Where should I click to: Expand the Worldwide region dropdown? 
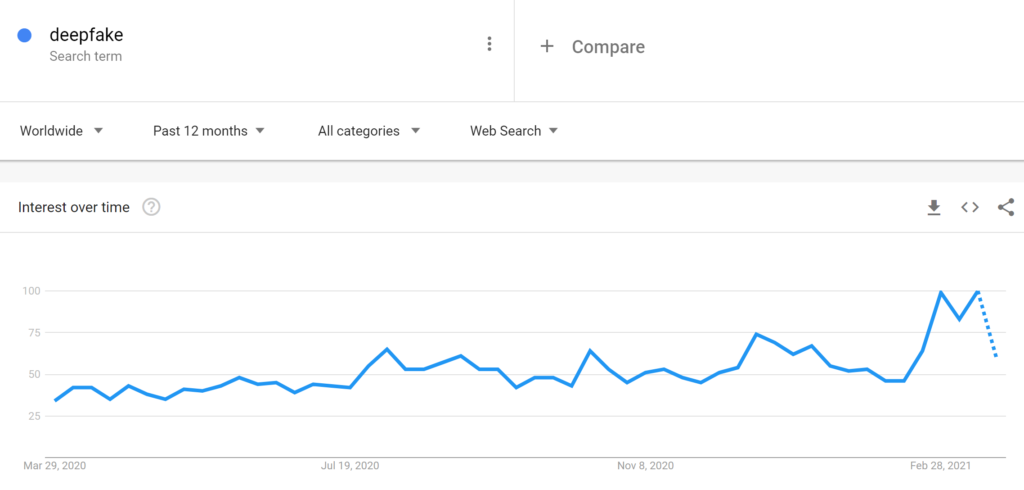pyautogui.click(x=61, y=131)
